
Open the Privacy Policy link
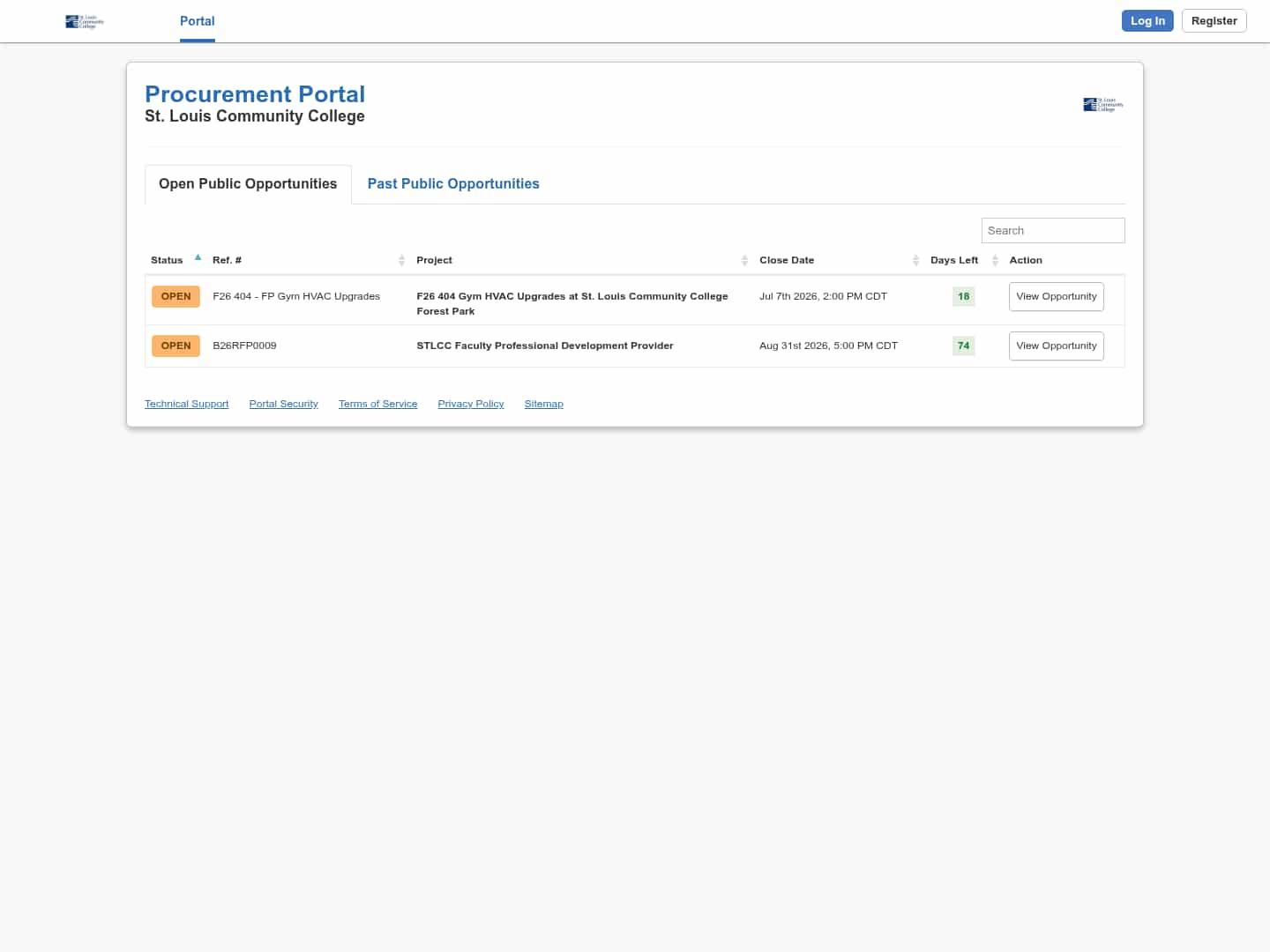coord(471,404)
